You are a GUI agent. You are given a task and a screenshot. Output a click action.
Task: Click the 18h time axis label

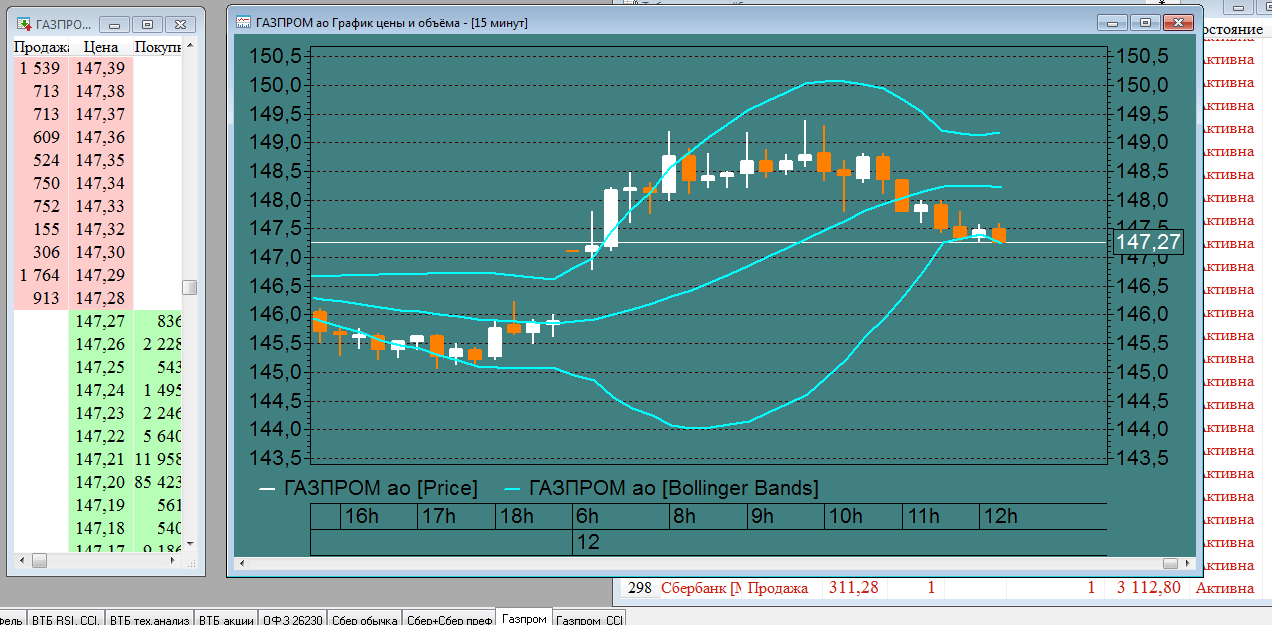(516, 516)
